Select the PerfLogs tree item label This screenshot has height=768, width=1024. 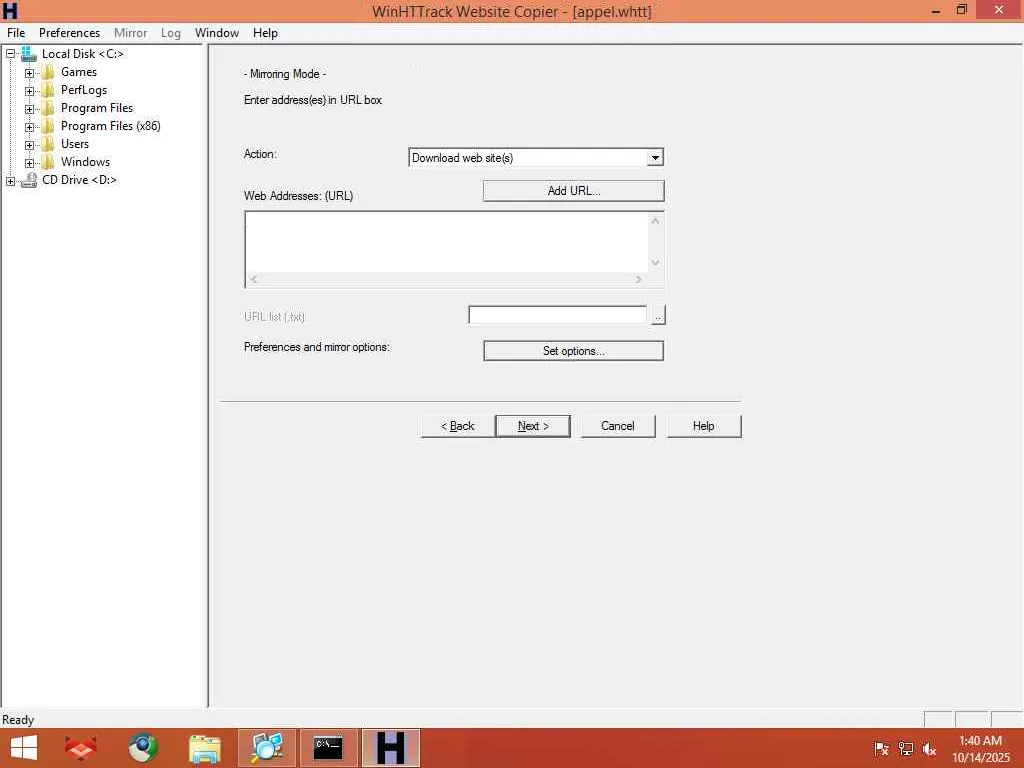84,90
